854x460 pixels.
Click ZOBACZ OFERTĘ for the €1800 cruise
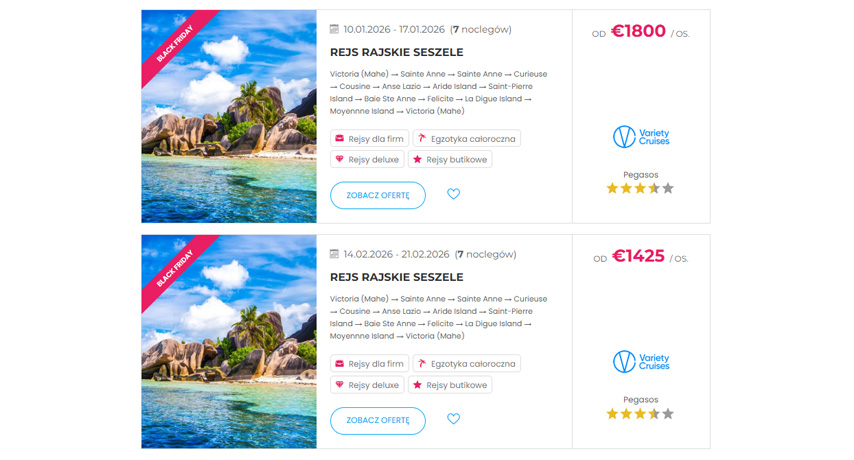[x=377, y=195]
